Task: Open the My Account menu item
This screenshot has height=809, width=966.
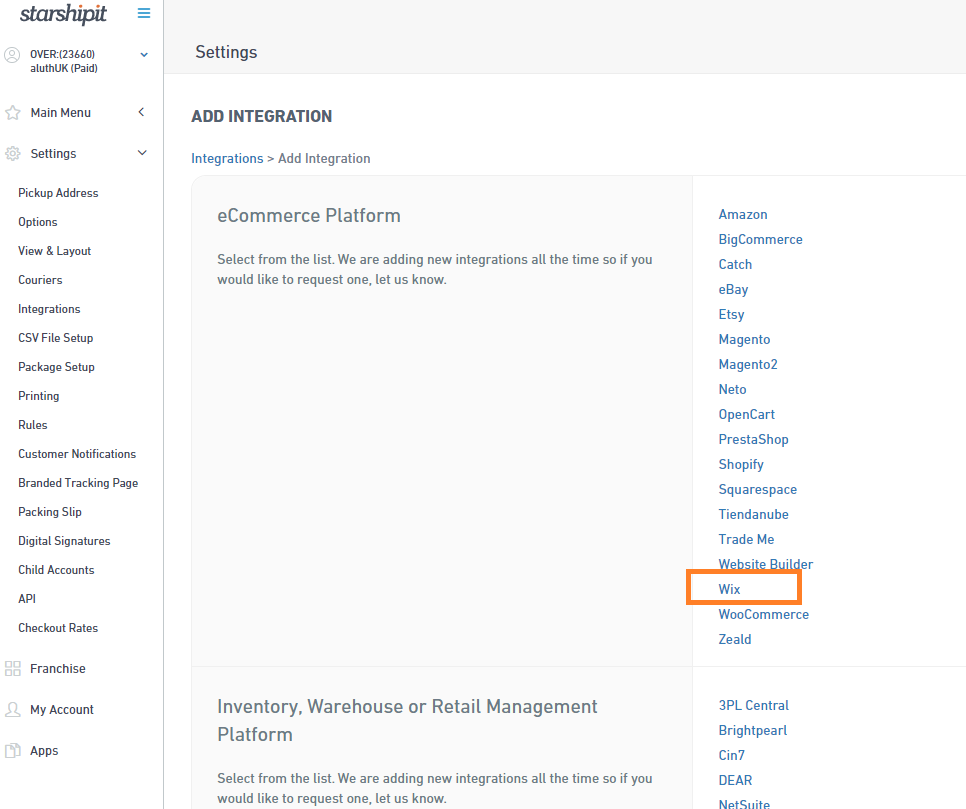Action: click(x=62, y=709)
